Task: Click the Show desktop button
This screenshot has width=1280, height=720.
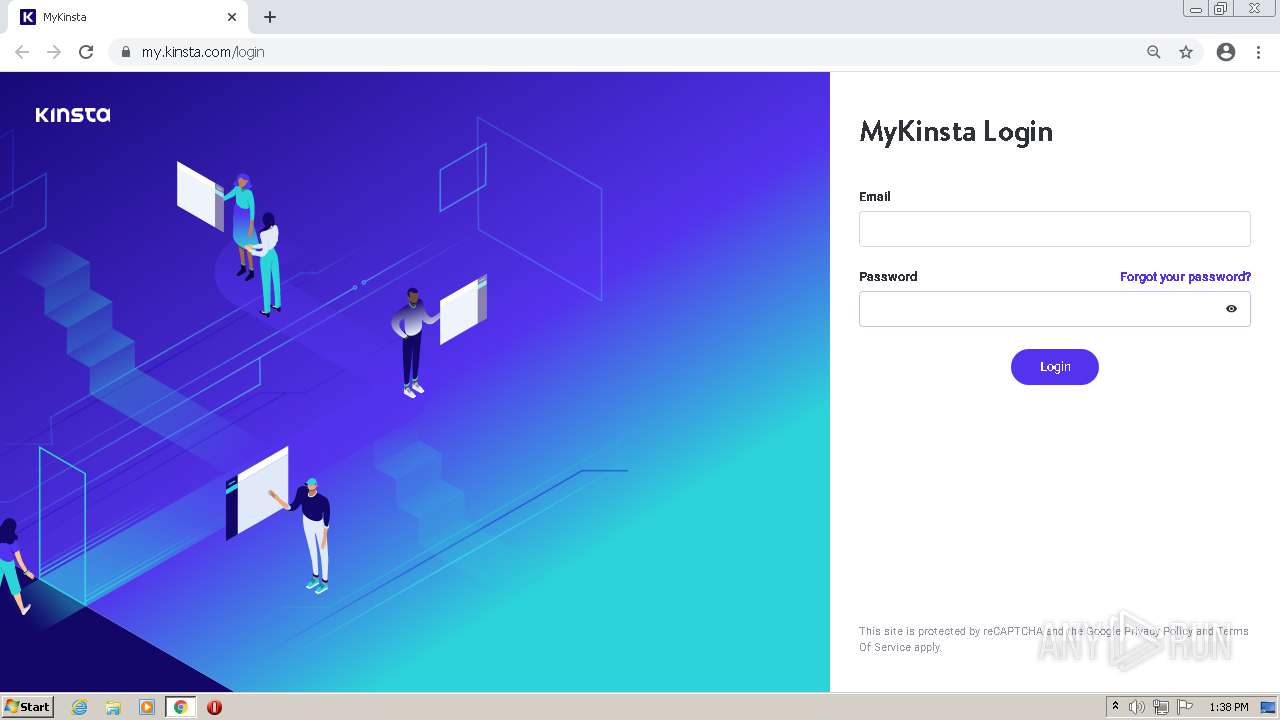Action: [1270, 707]
